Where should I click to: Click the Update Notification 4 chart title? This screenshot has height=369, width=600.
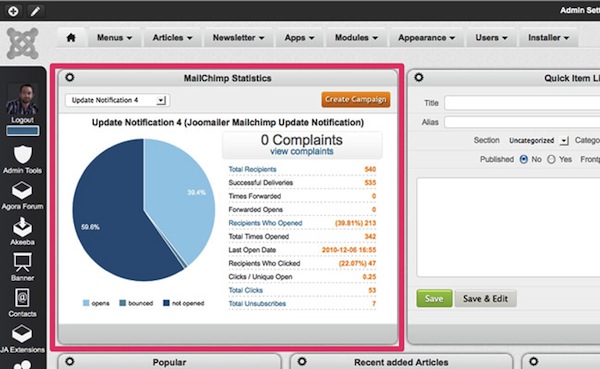pyautogui.click(x=228, y=122)
